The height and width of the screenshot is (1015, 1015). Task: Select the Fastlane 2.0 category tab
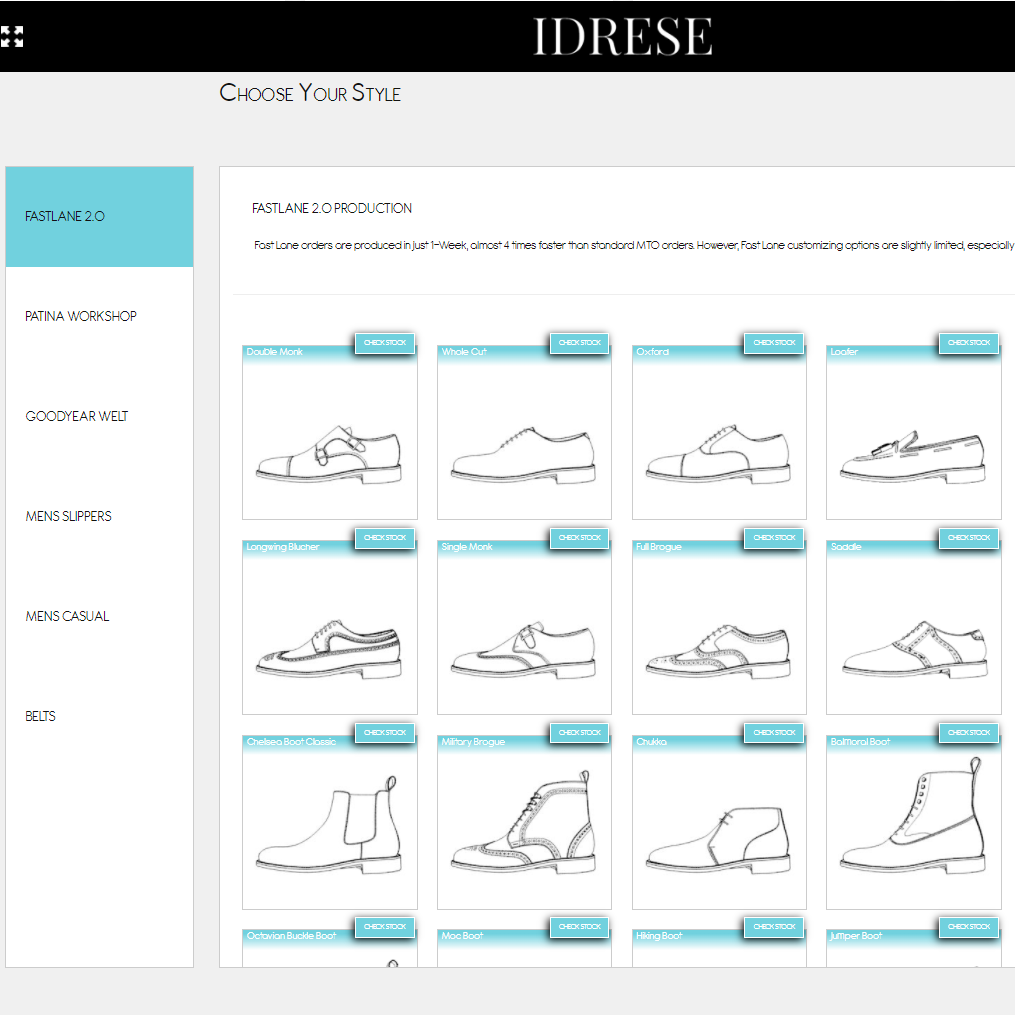(99, 216)
